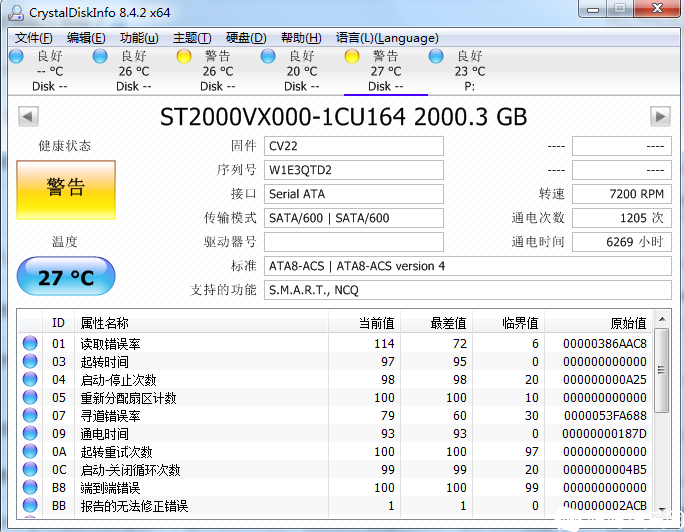Click the SATA/600 transfer mode field

(x=354, y=218)
